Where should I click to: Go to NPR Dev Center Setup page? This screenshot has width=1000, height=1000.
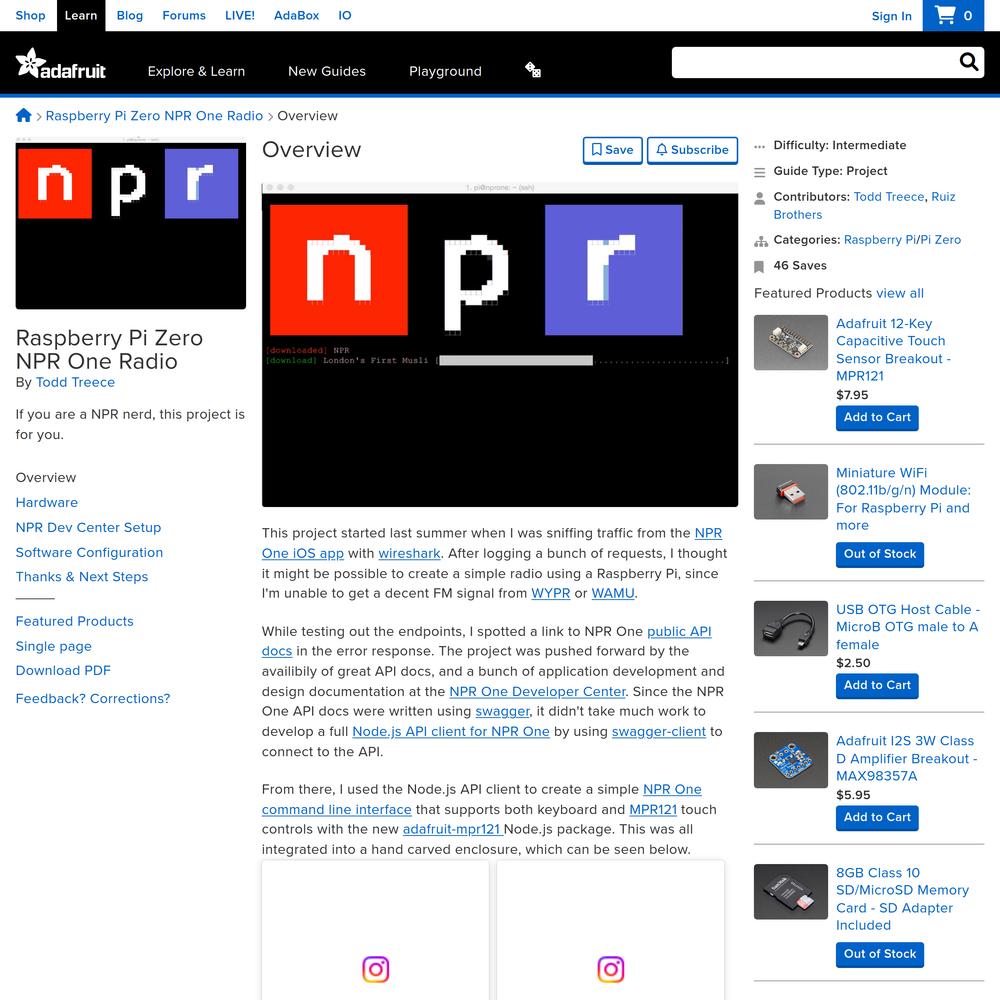88,527
